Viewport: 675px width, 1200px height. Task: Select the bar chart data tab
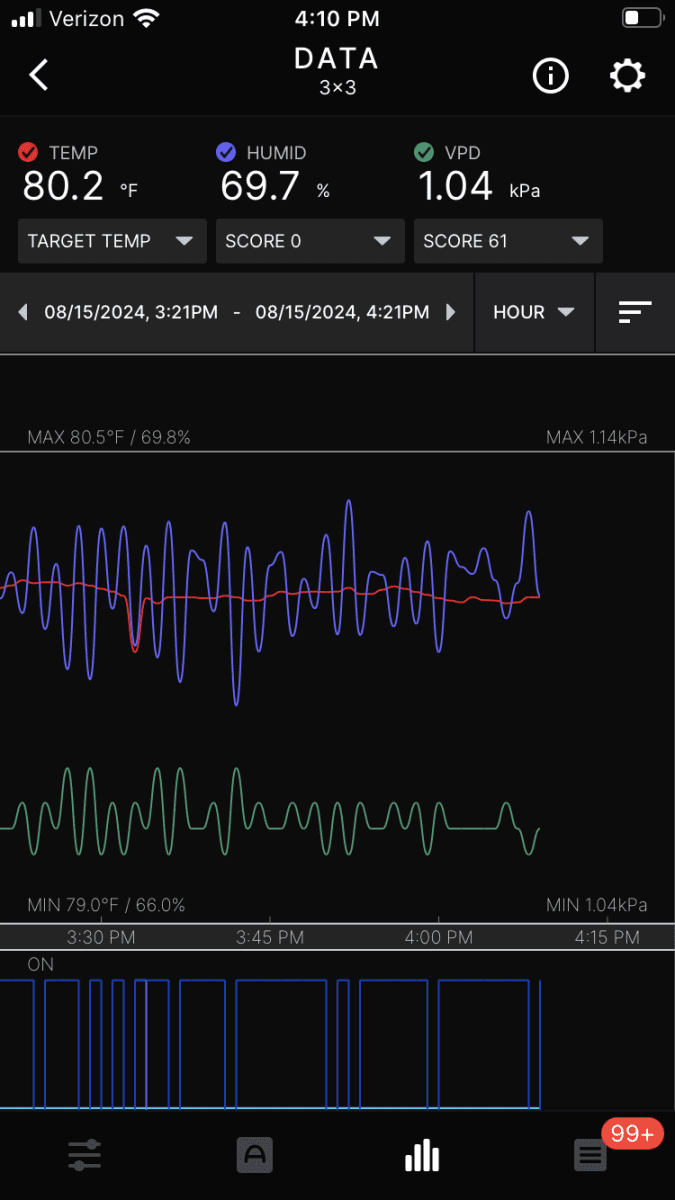coord(422,1156)
